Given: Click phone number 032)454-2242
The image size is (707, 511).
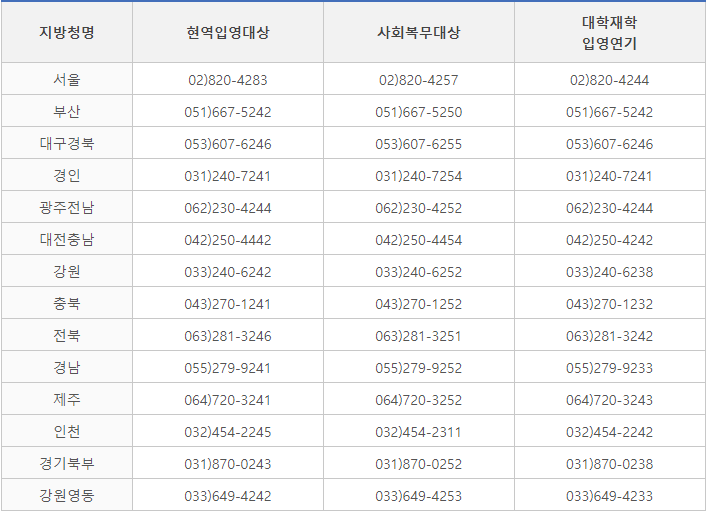Looking at the screenshot, I should 610,433.
